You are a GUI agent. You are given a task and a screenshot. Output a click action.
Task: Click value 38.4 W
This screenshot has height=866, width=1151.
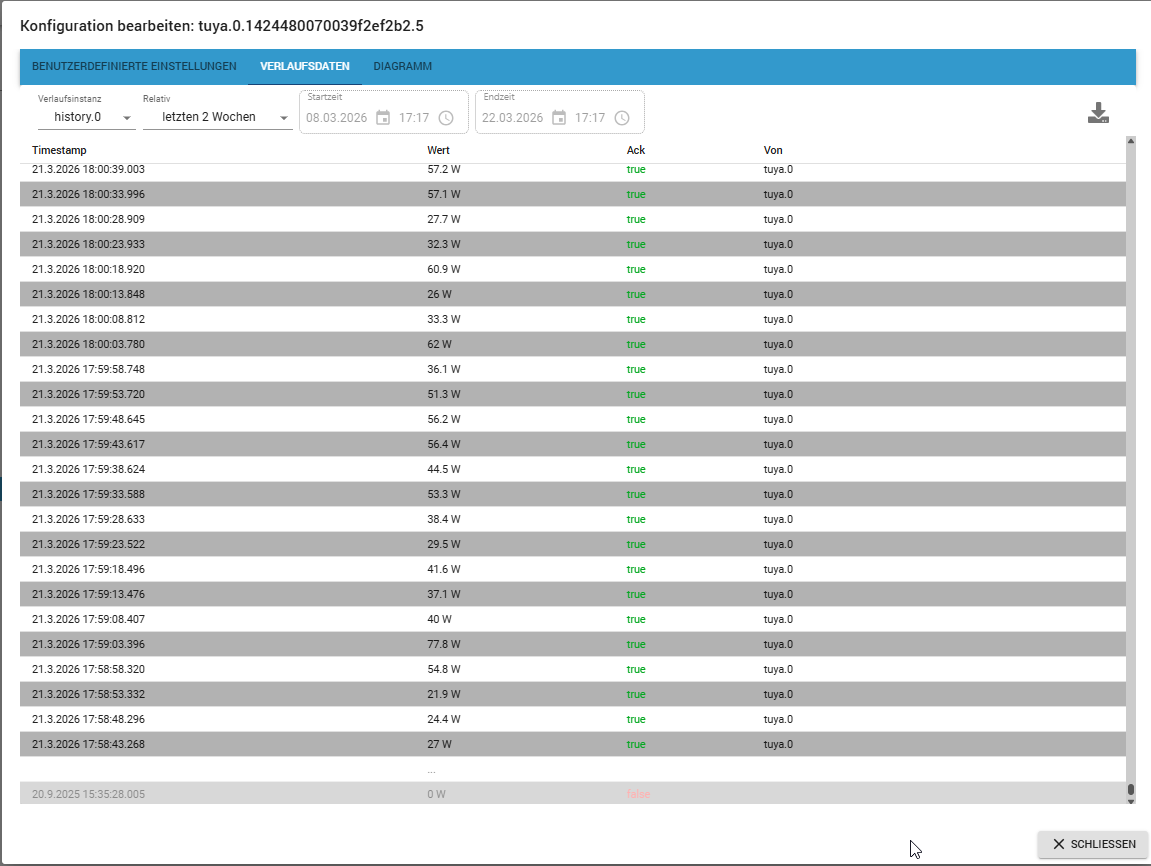[x=443, y=519]
